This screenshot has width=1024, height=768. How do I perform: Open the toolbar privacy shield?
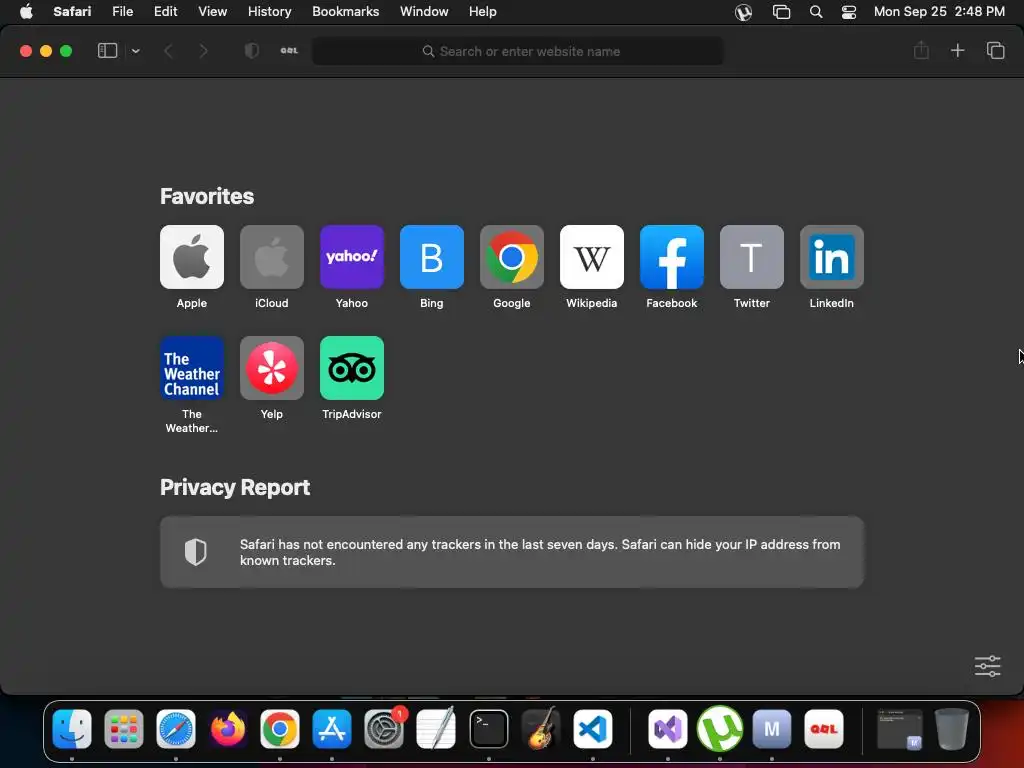coord(251,51)
